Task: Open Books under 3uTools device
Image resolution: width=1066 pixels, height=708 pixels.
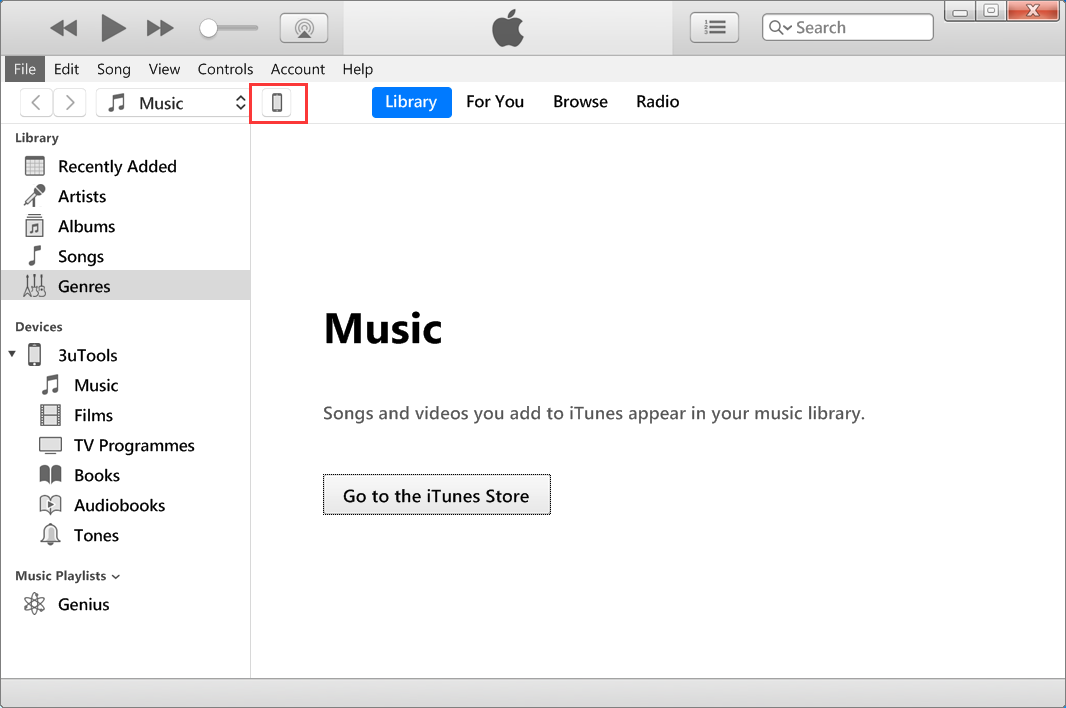Action: click(x=126, y=475)
